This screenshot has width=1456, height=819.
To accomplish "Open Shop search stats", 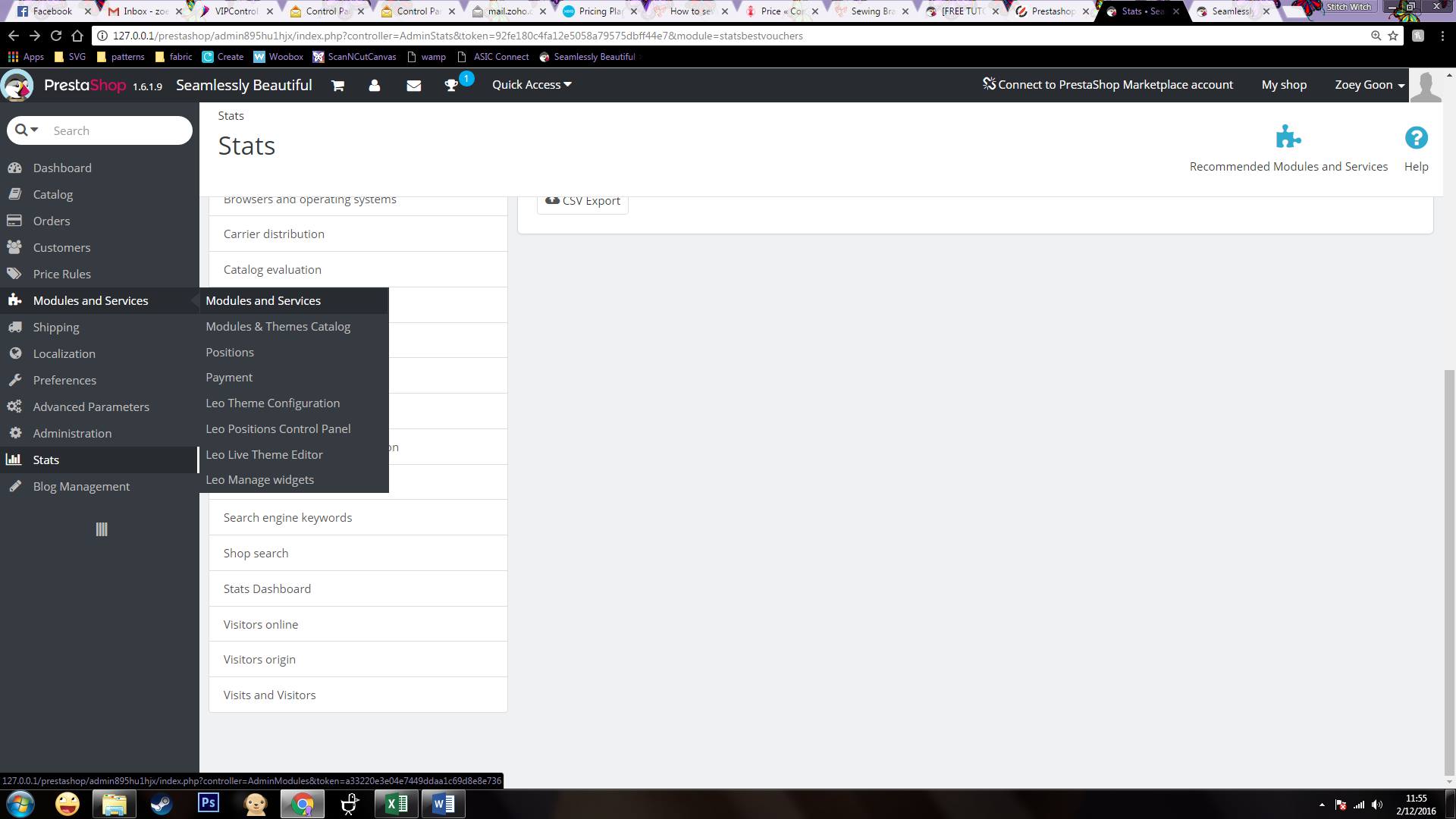I will pyautogui.click(x=358, y=554).
